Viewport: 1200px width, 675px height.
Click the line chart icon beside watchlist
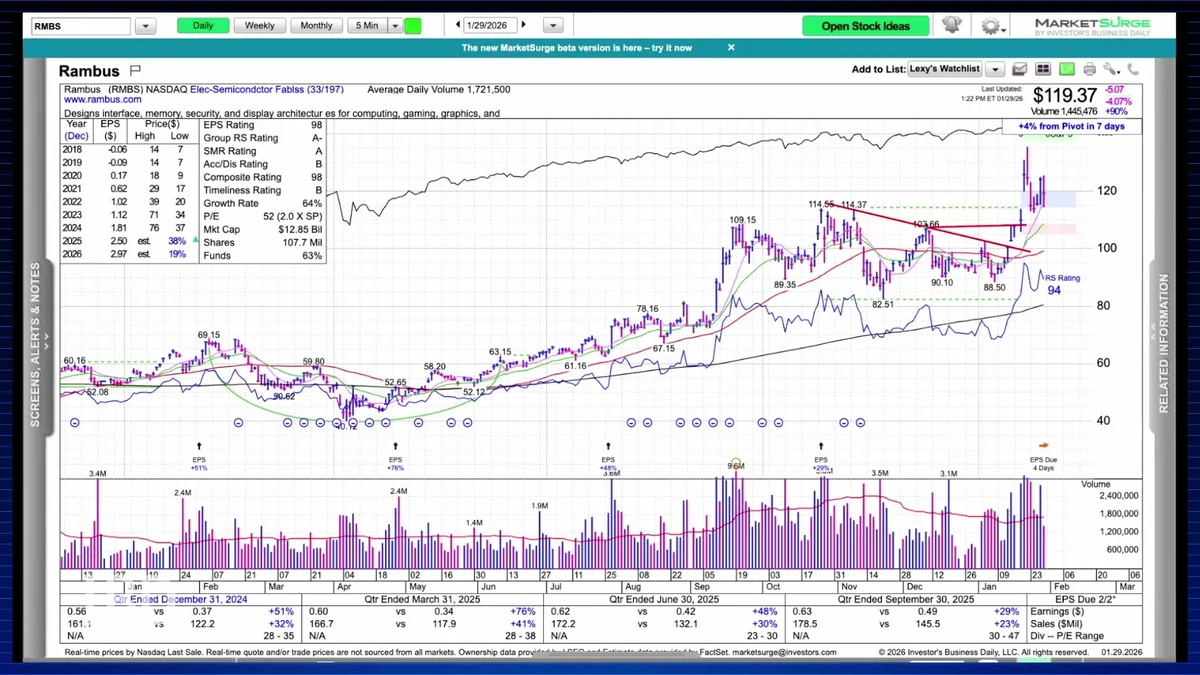coord(1020,70)
